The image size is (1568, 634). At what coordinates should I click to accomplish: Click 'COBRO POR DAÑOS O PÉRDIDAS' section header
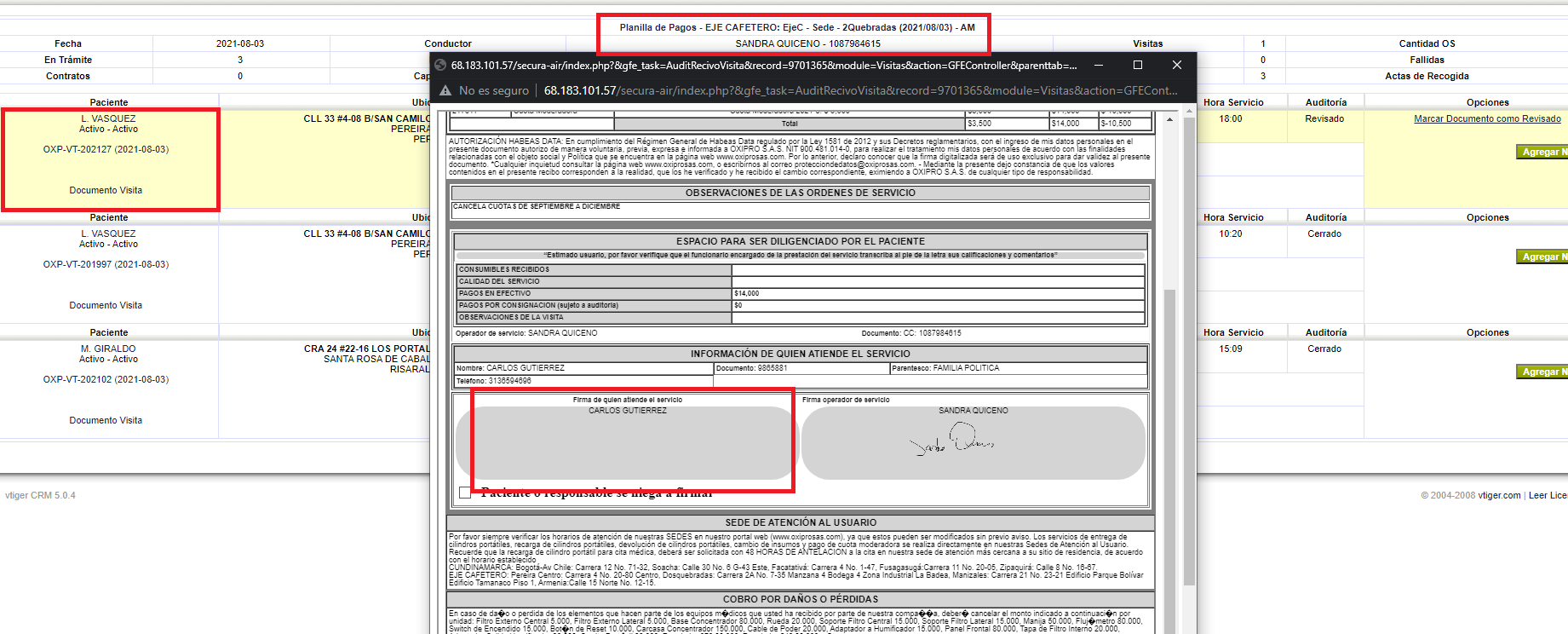801,599
